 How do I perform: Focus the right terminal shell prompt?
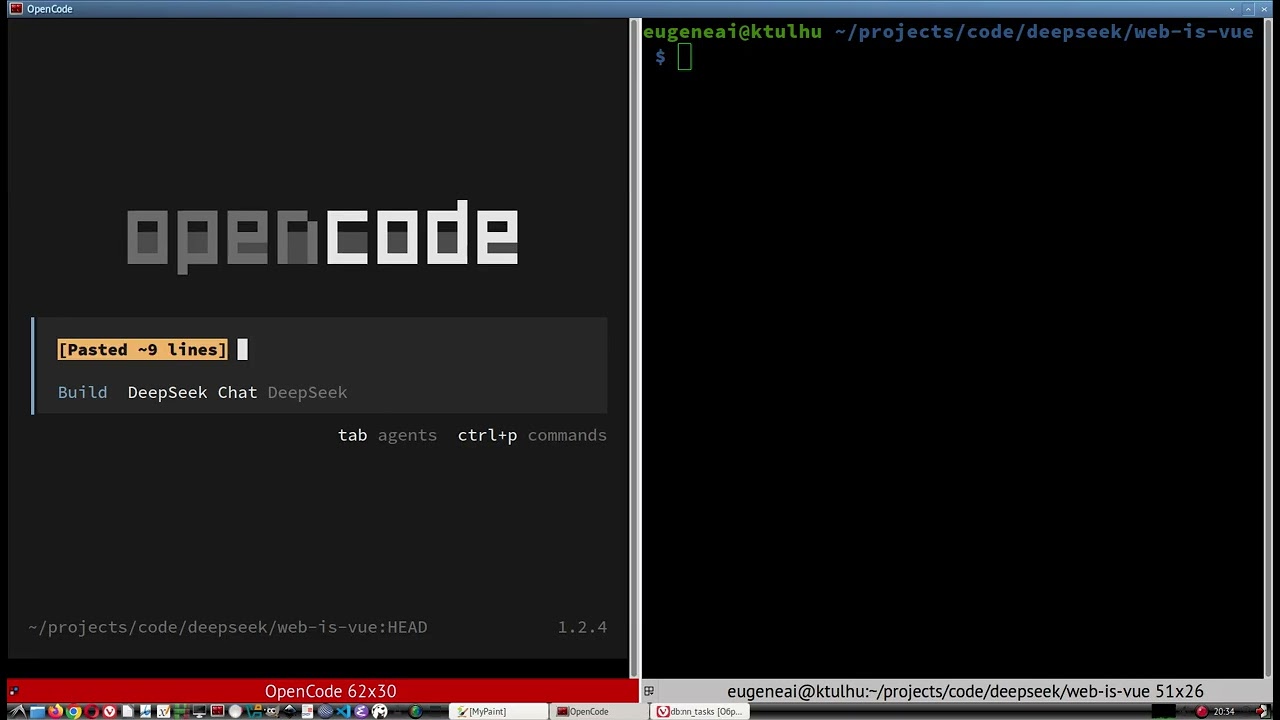[684, 58]
